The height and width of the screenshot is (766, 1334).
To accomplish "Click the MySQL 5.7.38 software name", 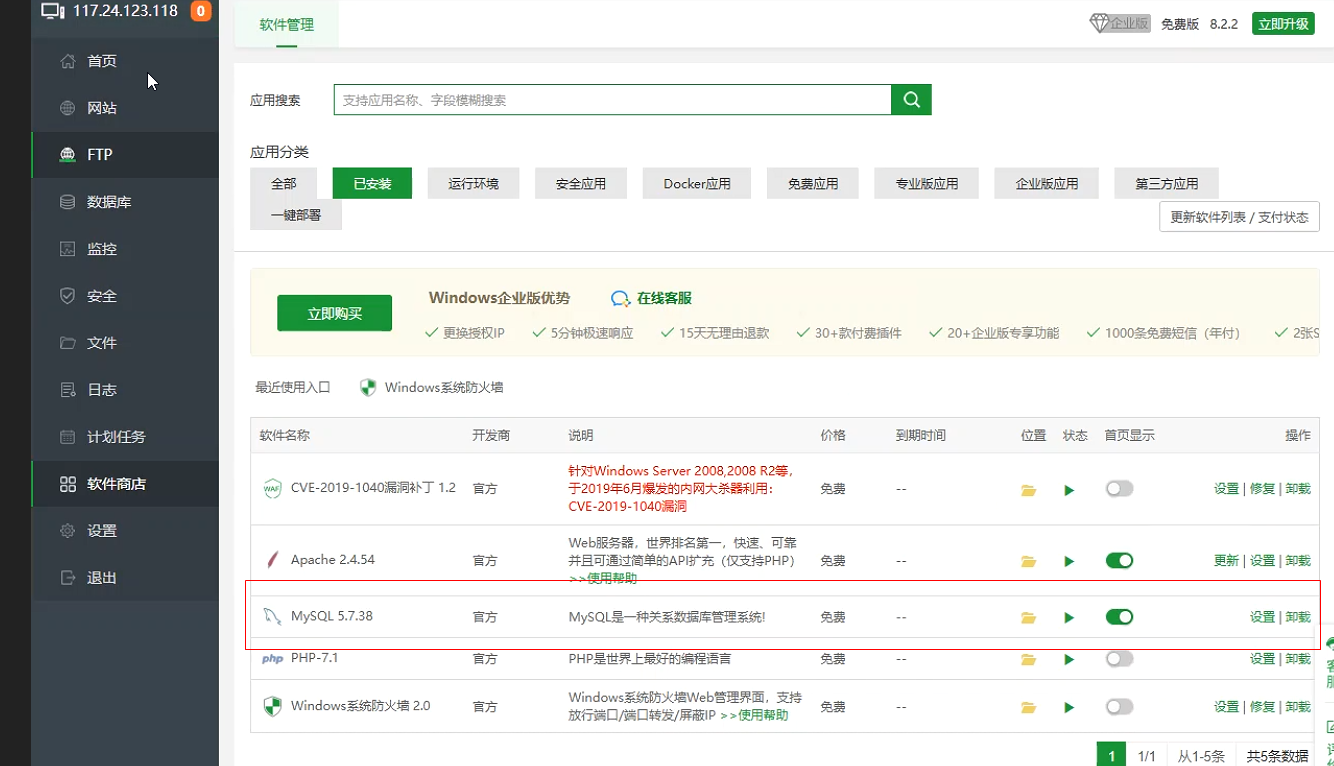I will (332, 616).
